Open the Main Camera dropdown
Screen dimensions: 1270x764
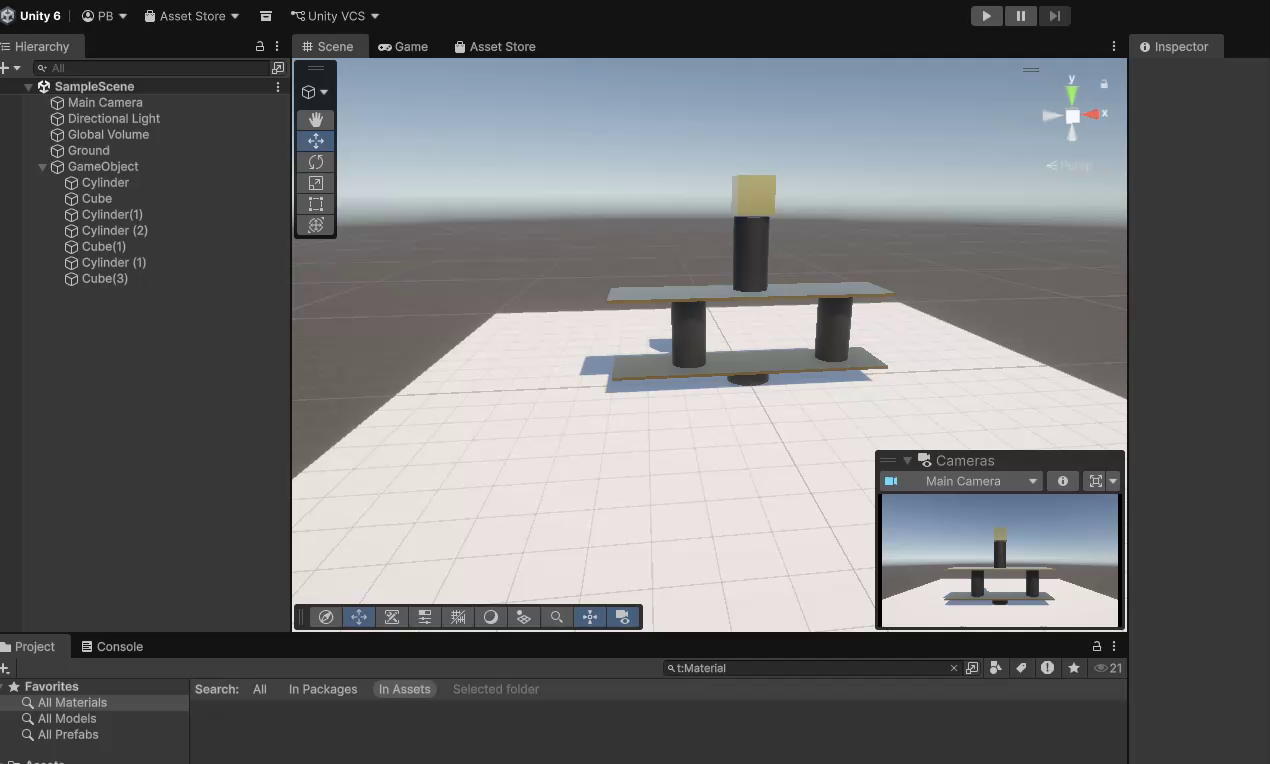point(962,481)
